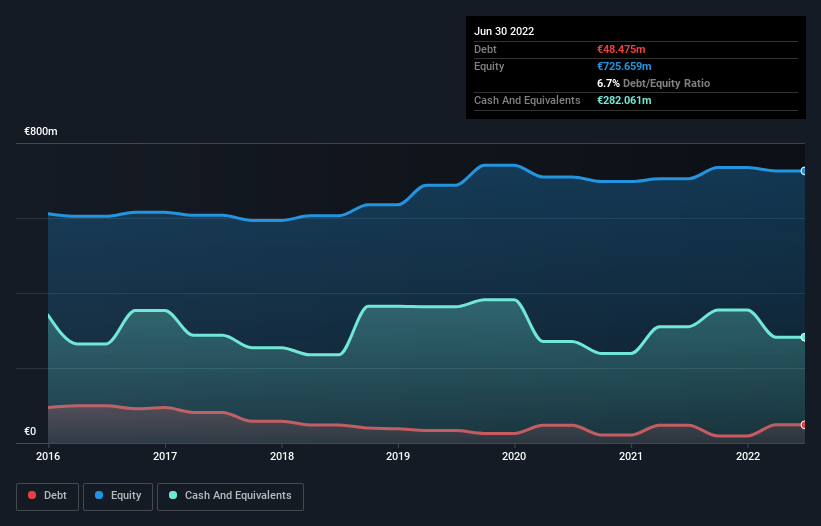Click the Equity label in tooltip
This screenshot has width=821, height=526.
pos(489,66)
